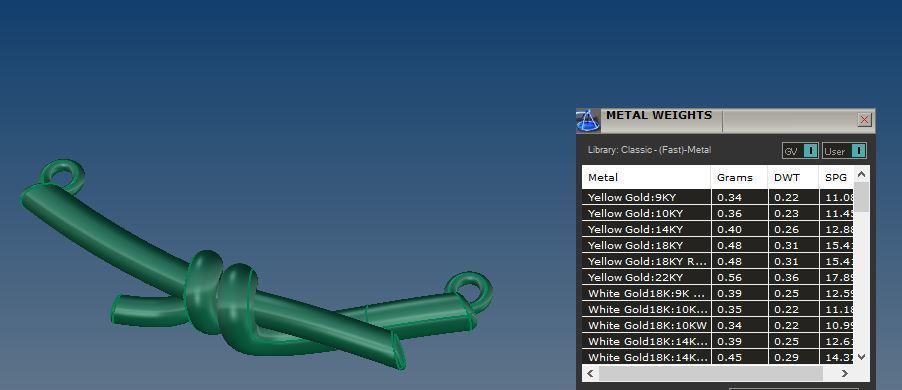
Task: Select the White Gold18K:10KW row
Action: point(718,325)
